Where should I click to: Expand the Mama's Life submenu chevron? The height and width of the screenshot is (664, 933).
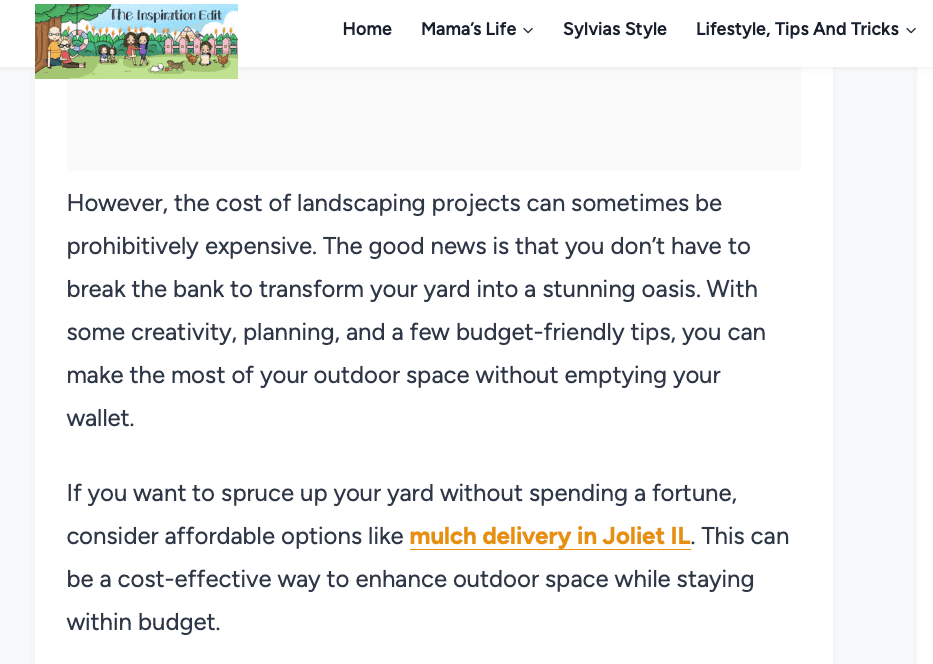pyautogui.click(x=528, y=30)
